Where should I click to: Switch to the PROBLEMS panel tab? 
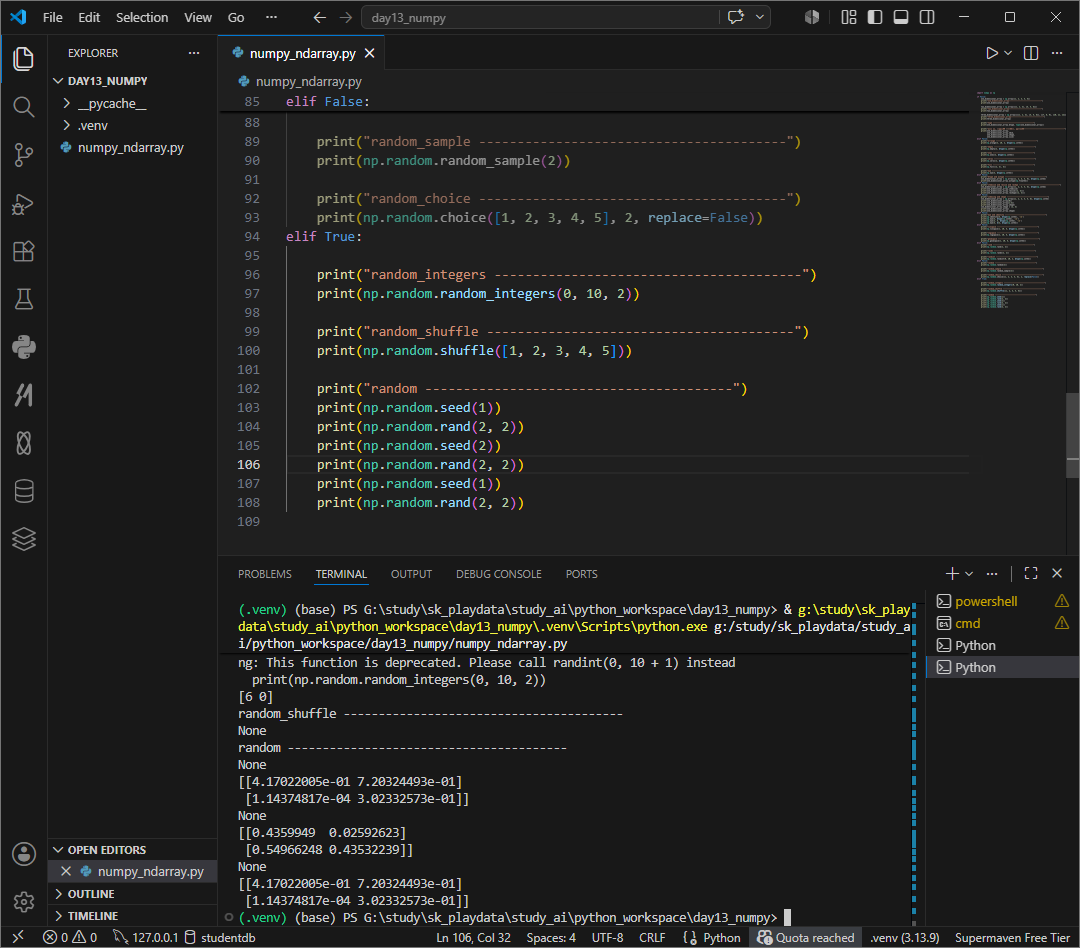coord(264,574)
